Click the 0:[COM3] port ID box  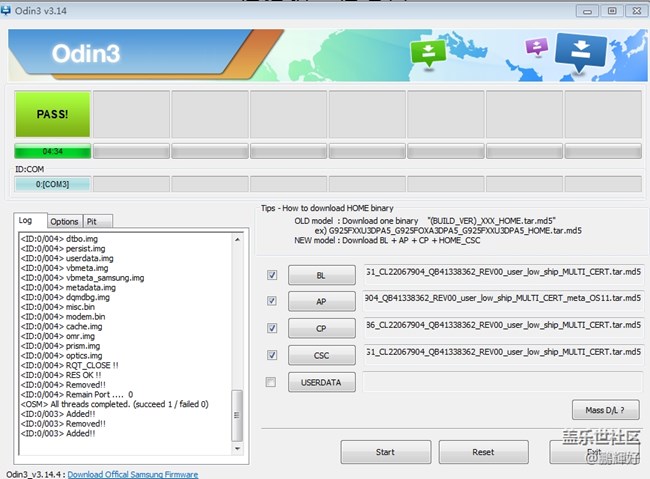(x=52, y=184)
